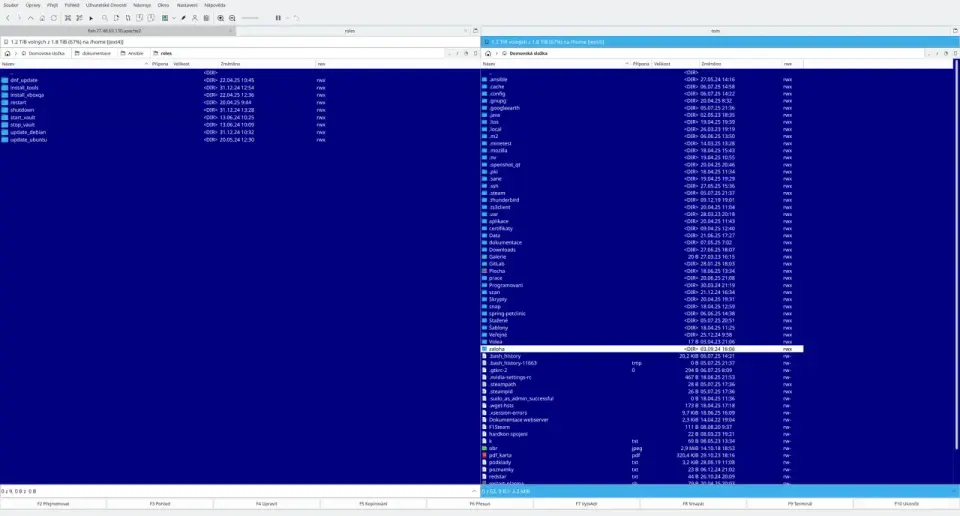
Task: Click the green square toolbar icon
Action: coord(165,18)
